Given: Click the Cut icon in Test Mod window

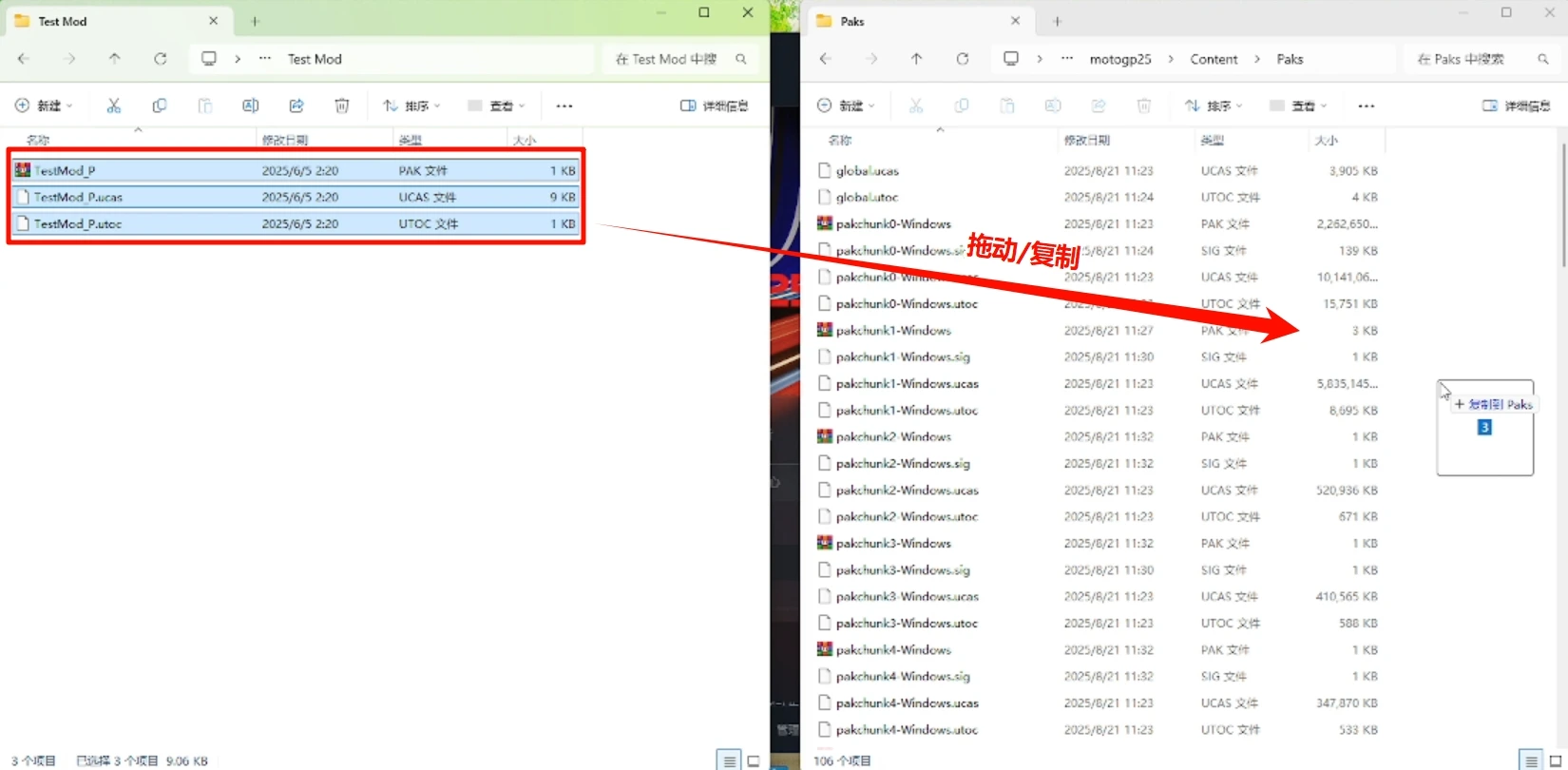Looking at the screenshot, I should point(114,106).
